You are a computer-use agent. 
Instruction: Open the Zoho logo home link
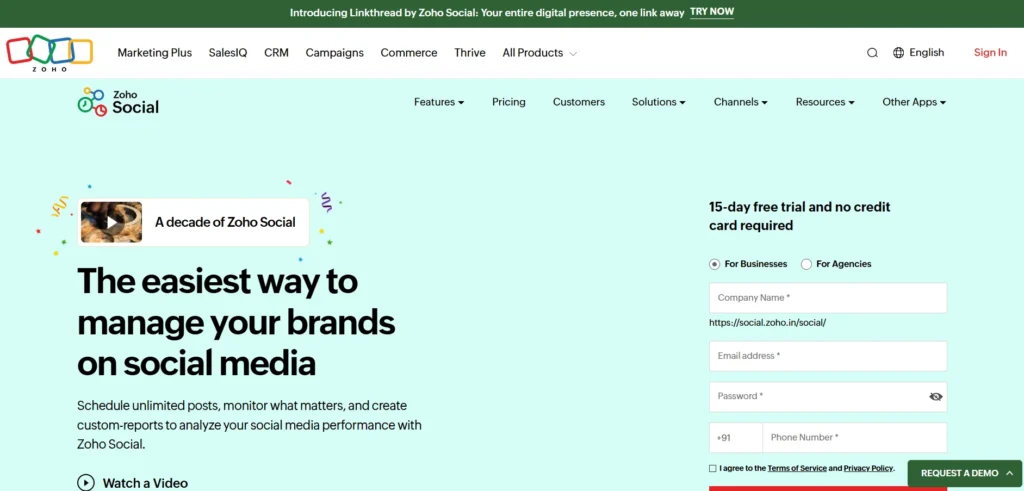click(50, 53)
